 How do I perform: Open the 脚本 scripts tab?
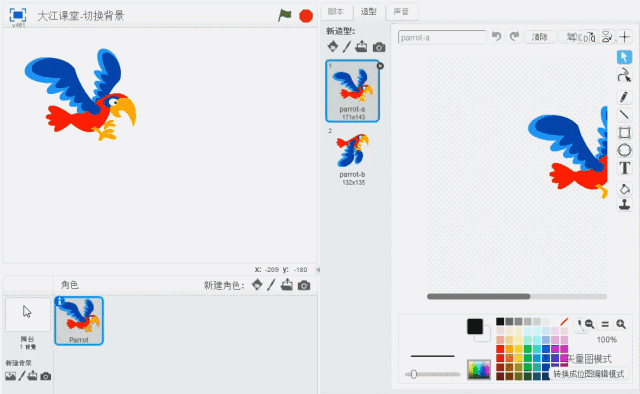tap(336, 11)
